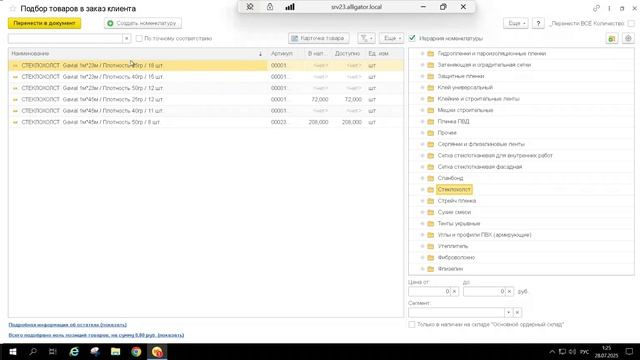This screenshot has width=640, height=360.
Task: Select the 'Сухие смеси' folder
Action: point(454,212)
